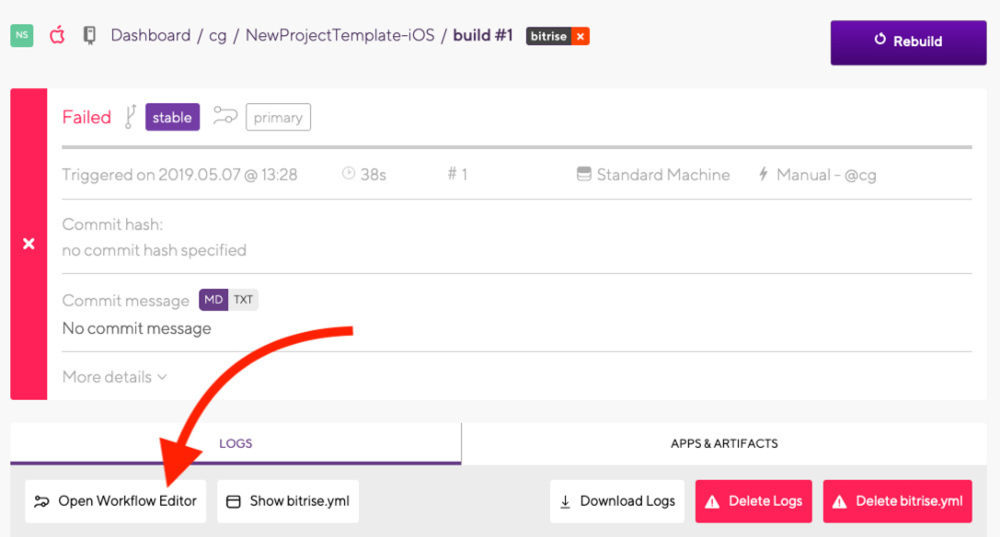Click the Commit hash: label
Viewport: 1000px width, 537px height.
[x=112, y=224]
